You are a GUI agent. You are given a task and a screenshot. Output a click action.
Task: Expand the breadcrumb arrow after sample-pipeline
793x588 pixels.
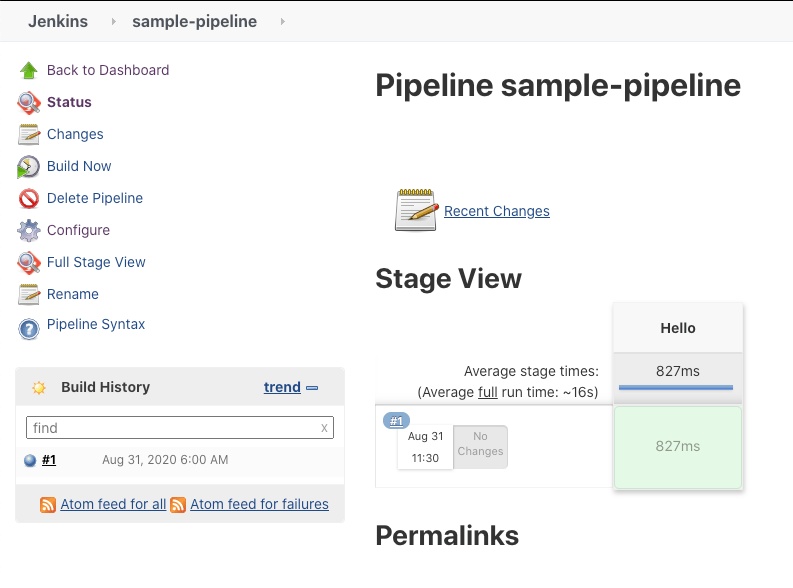[283, 21]
